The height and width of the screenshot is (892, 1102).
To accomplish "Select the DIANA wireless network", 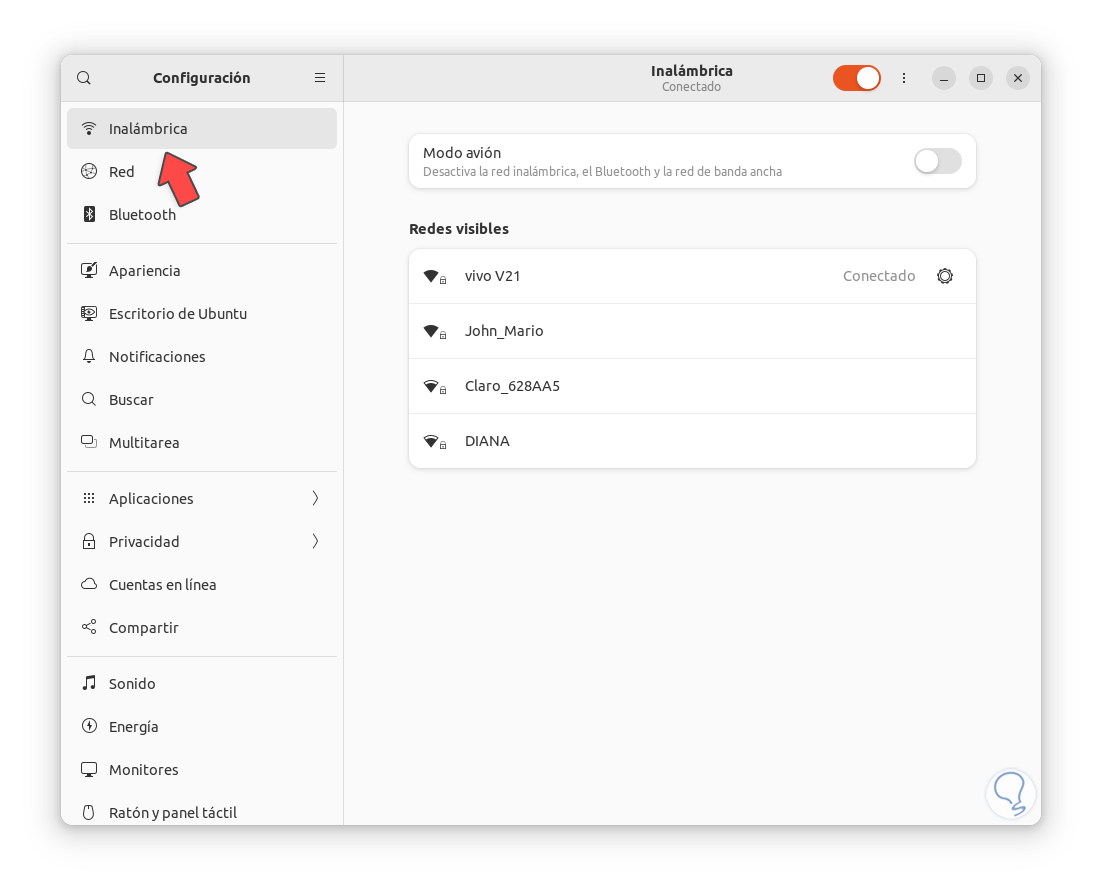I will coord(487,441).
